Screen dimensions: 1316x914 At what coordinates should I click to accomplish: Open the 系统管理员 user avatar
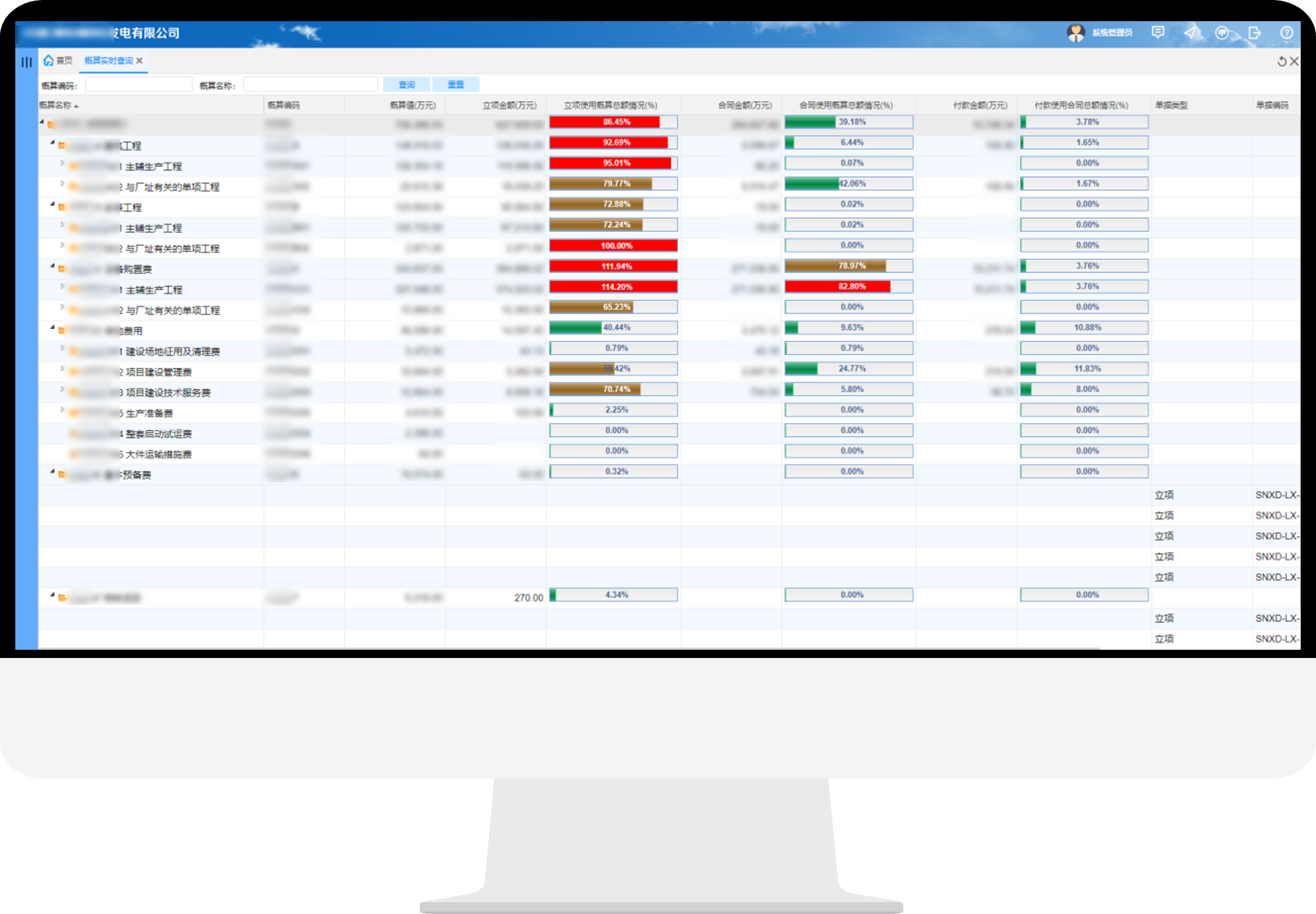click(1075, 33)
